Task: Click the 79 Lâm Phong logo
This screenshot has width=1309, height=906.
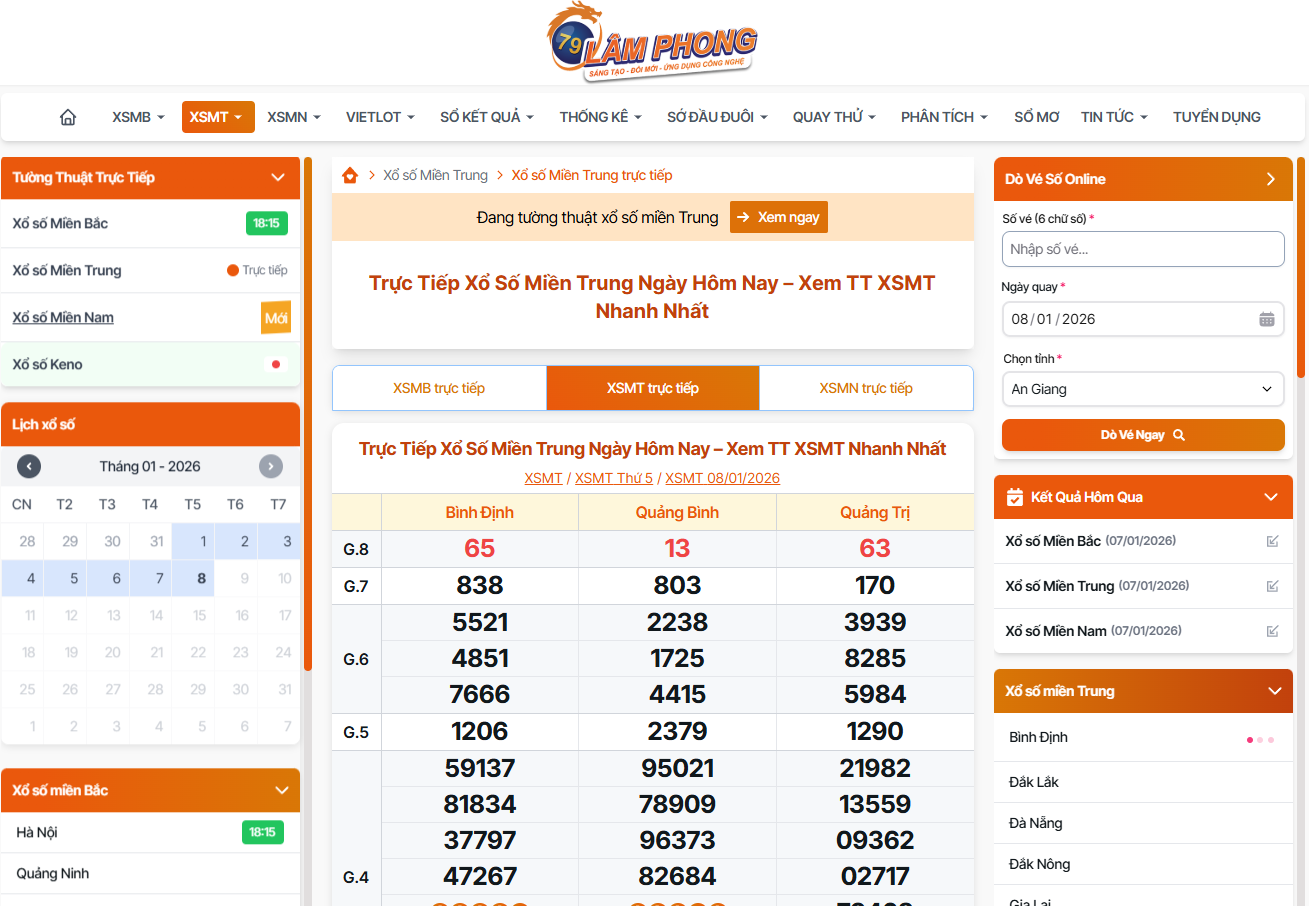Action: [x=652, y=42]
